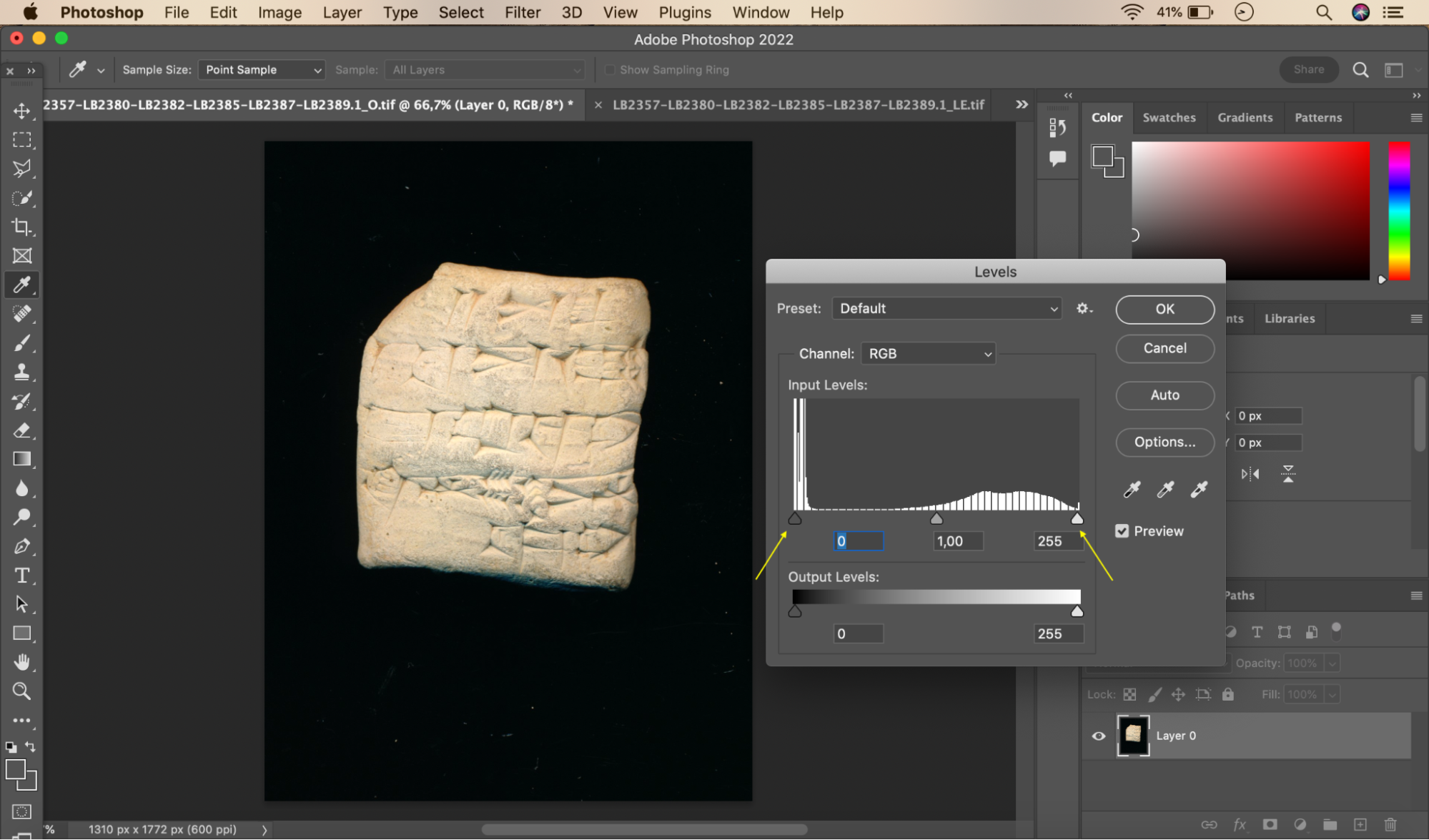The height and width of the screenshot is (840, 1429).
Task: Open the Levels preset options gear
Action: tap(1084, 308)
